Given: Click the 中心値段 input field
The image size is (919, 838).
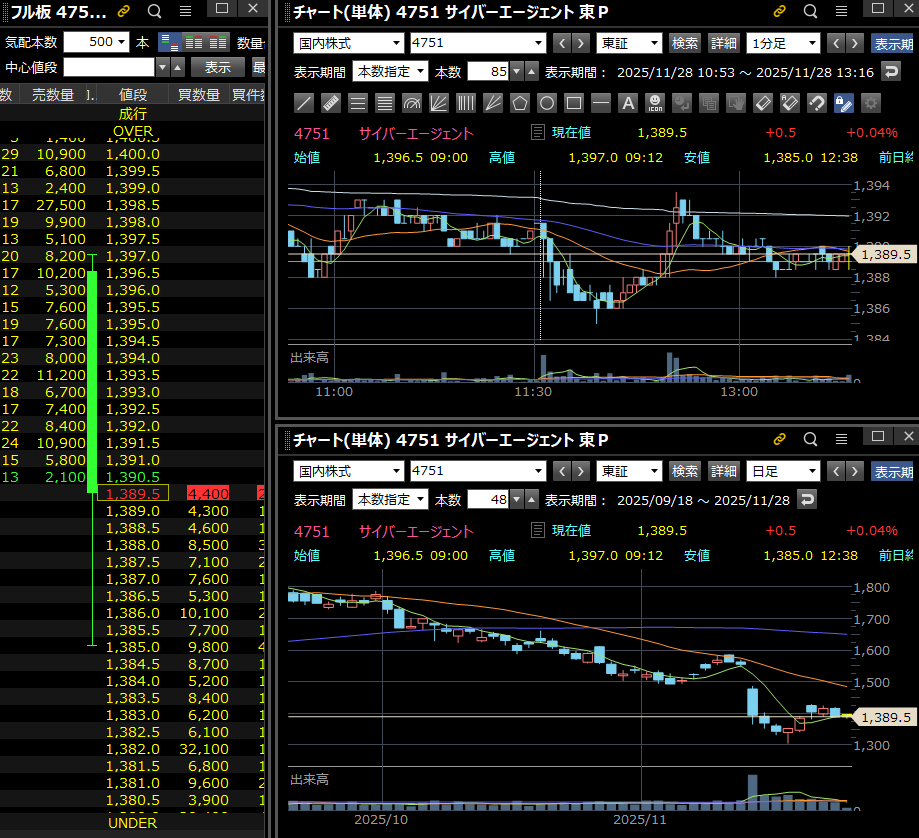Looking at the screenshot, I should point(110,67).
